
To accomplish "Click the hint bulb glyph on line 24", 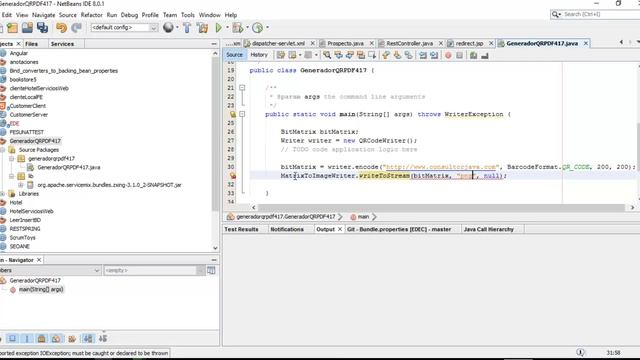I will 233,114.
